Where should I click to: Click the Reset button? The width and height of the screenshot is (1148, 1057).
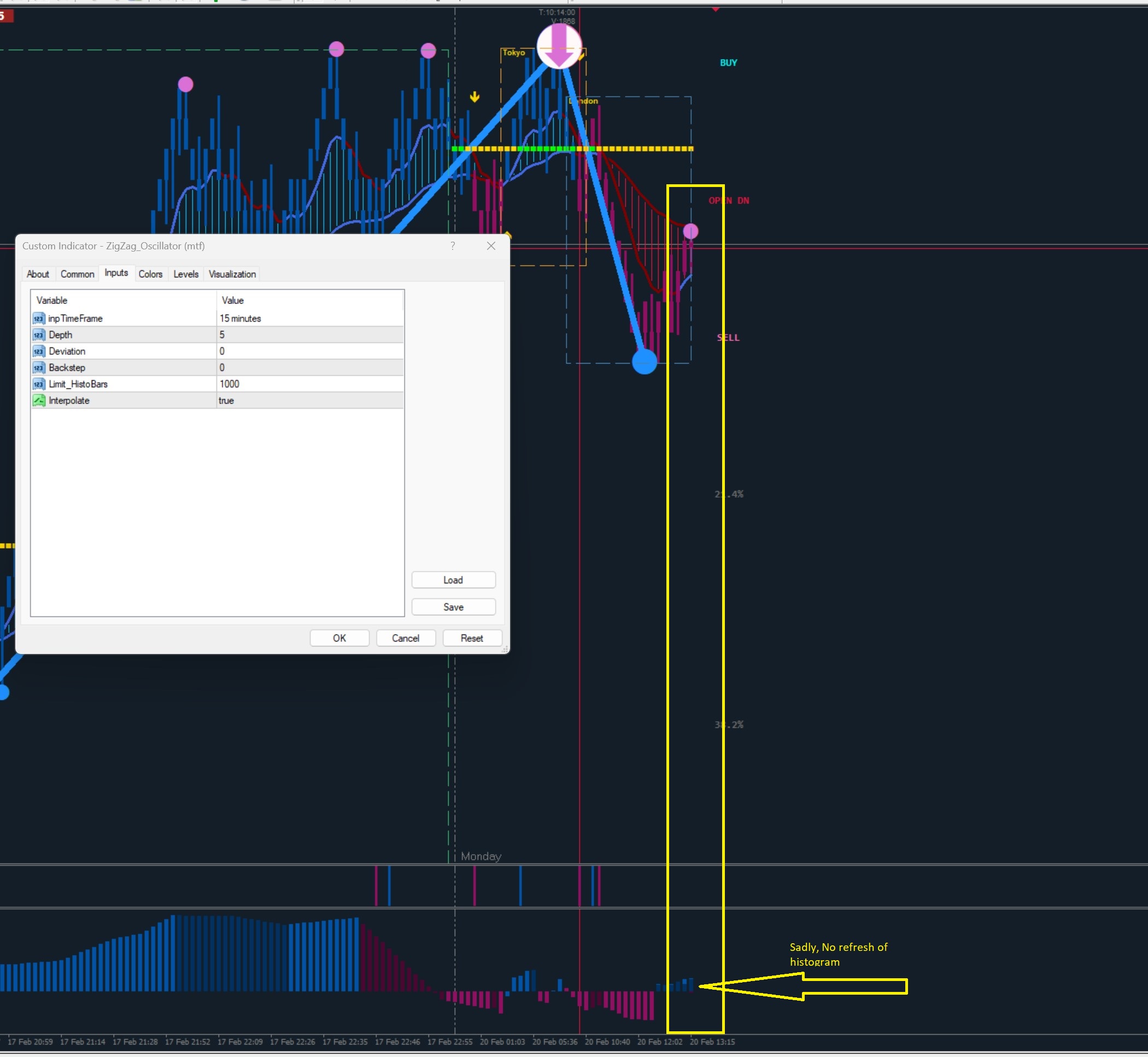[472, 638]
